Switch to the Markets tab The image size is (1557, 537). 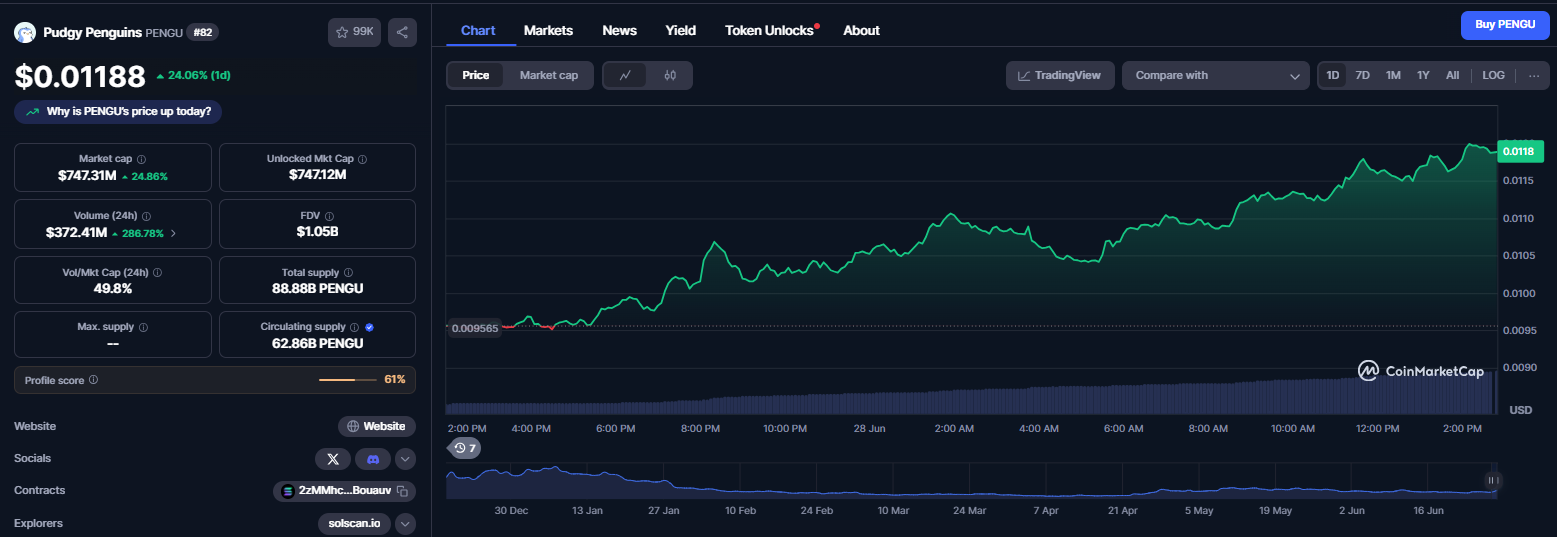coord(548,30)
